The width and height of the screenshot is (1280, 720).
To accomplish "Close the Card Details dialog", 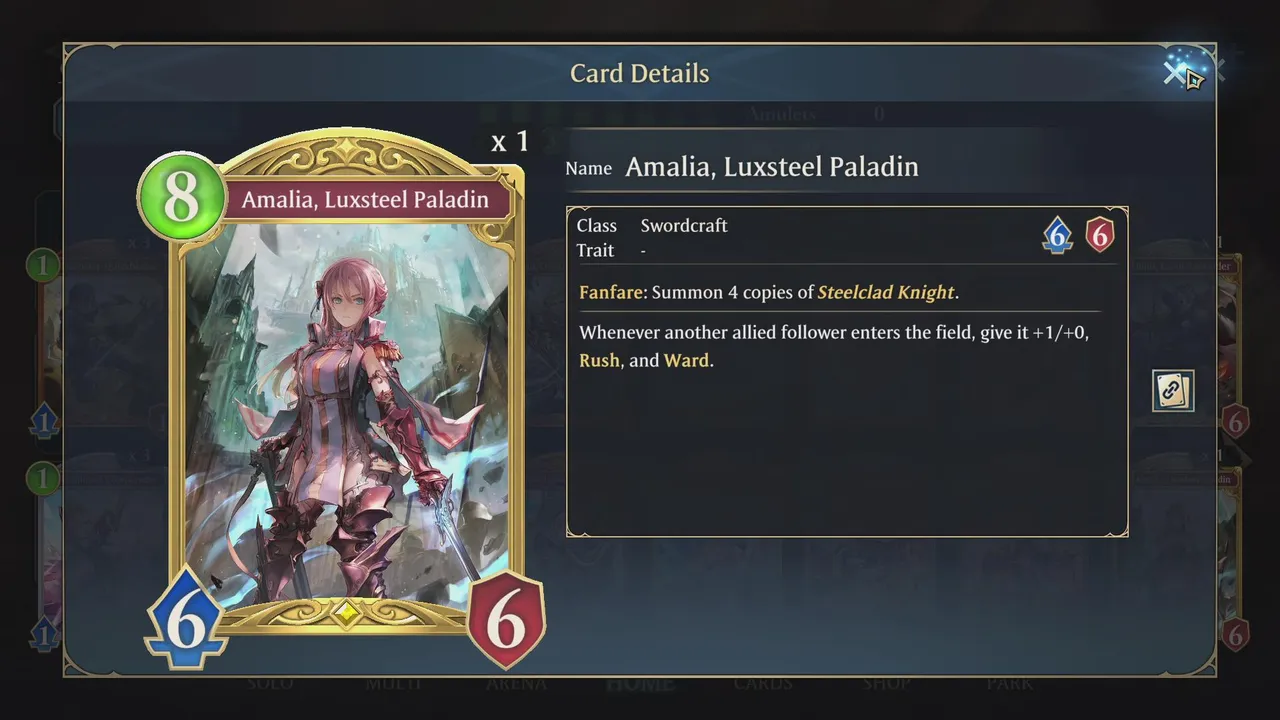I will click(x=1176, y=72).
